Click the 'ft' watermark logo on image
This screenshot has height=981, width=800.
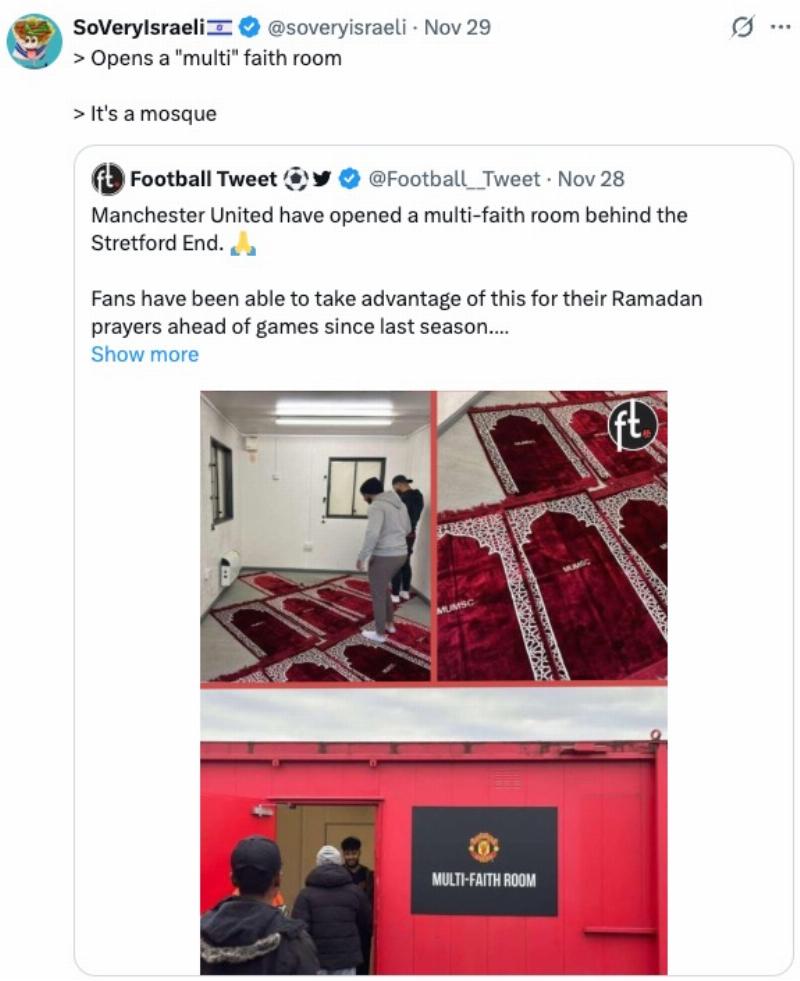[x=633, y=425]
